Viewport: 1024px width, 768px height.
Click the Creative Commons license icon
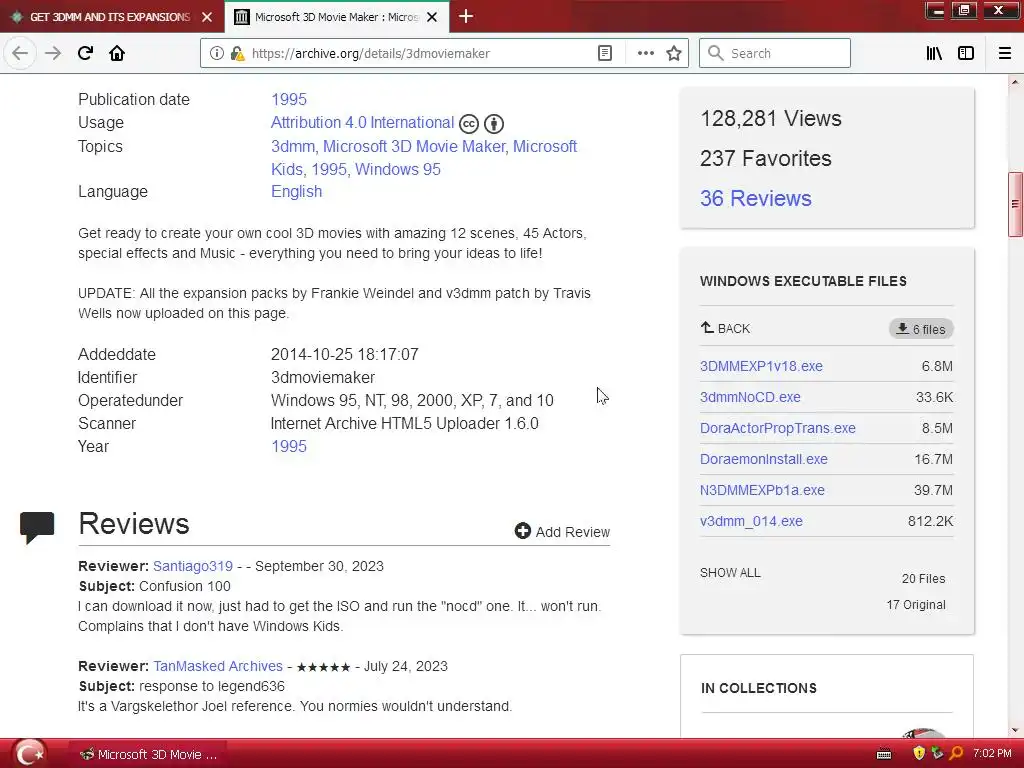tap(469, 123)
